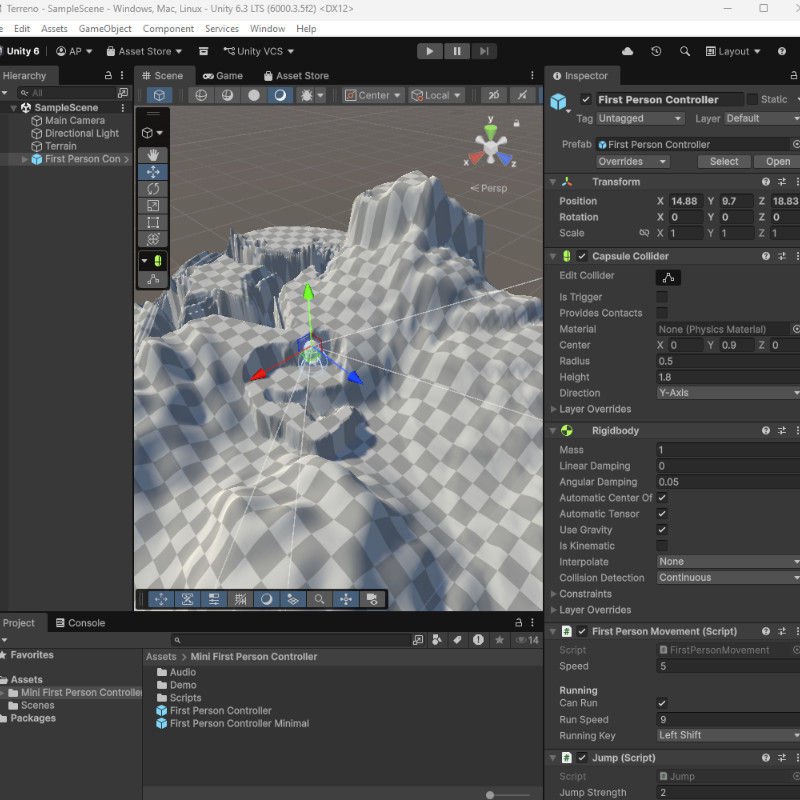The width and height of the screenshot is (800, 800).
Task: Open the Tag Untagged dropdown
Action: (640, 118)
